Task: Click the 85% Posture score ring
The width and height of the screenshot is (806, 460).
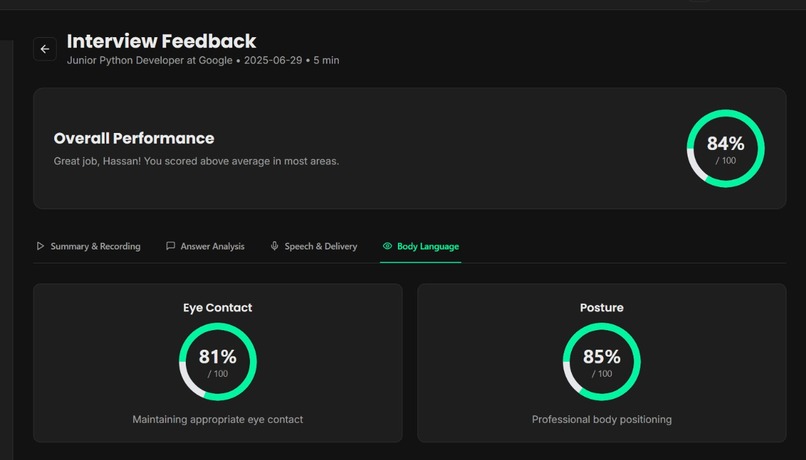Action: [601, 362]
